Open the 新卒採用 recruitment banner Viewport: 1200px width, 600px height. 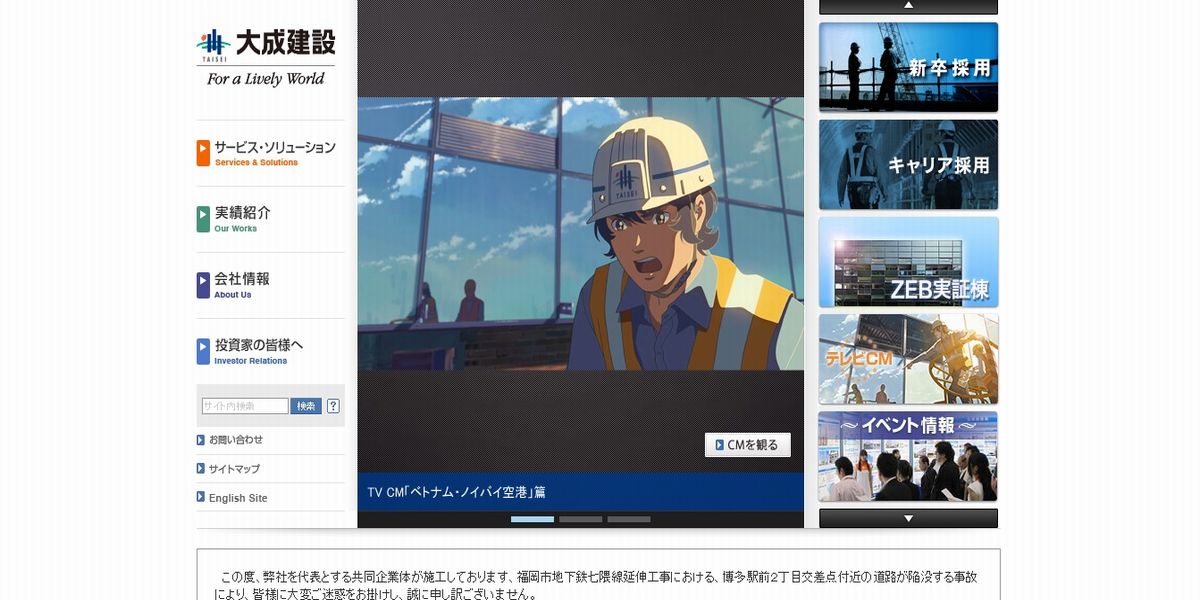[x=908, y=67]
